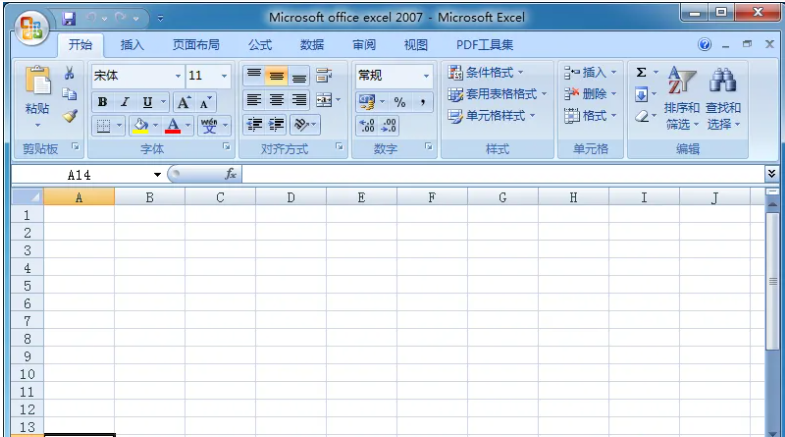Click the AutoSum sigma icon

642,74
